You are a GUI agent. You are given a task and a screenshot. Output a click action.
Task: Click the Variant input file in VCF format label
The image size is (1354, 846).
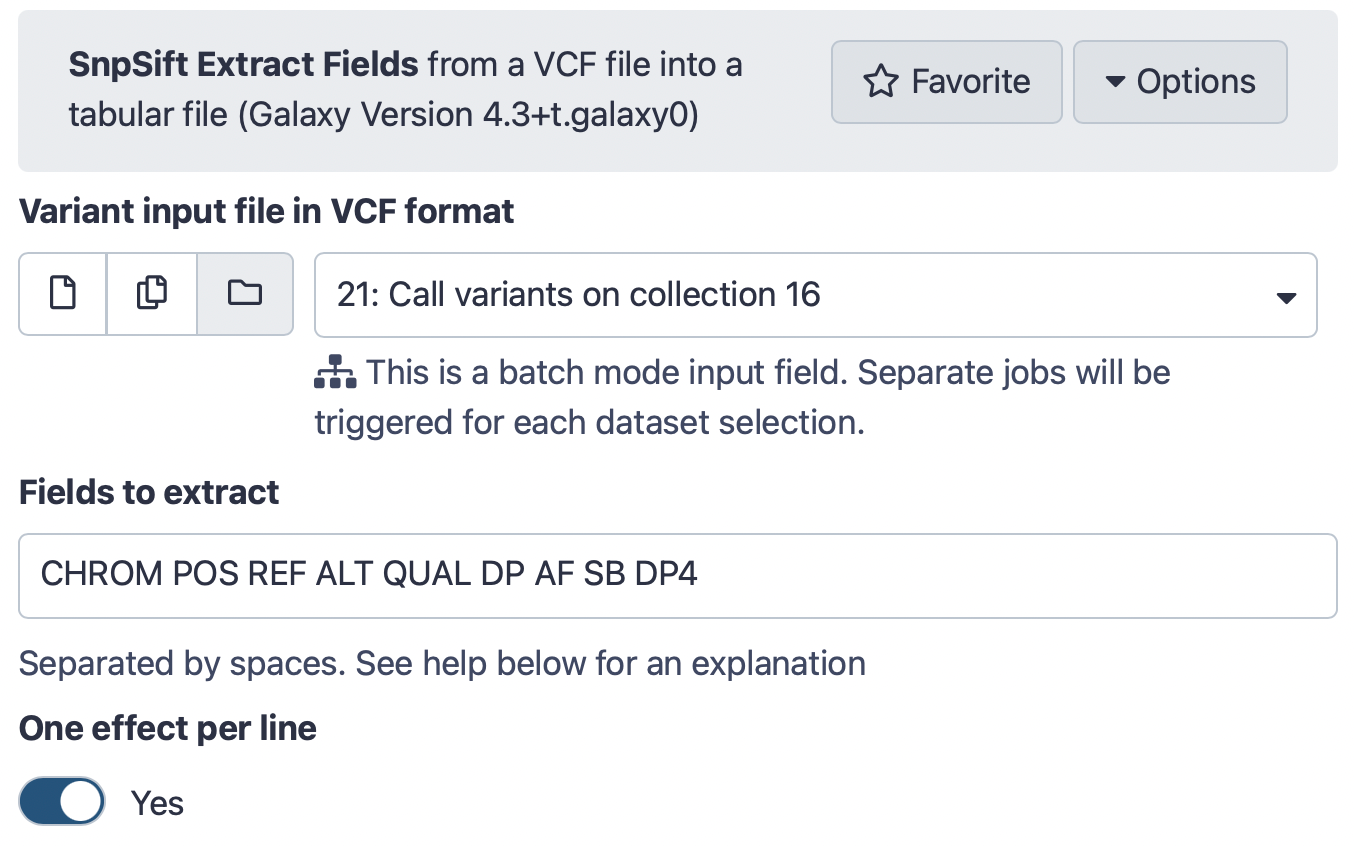pos(267,211)
